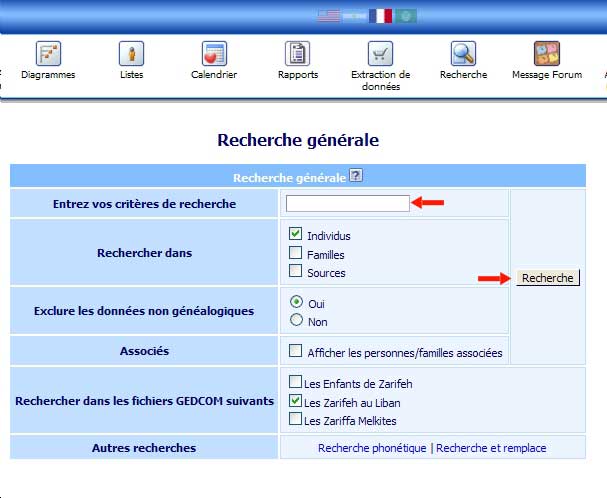Select the Oui radio button
Viewport: 607px width, 498px height.
(296, 301)
